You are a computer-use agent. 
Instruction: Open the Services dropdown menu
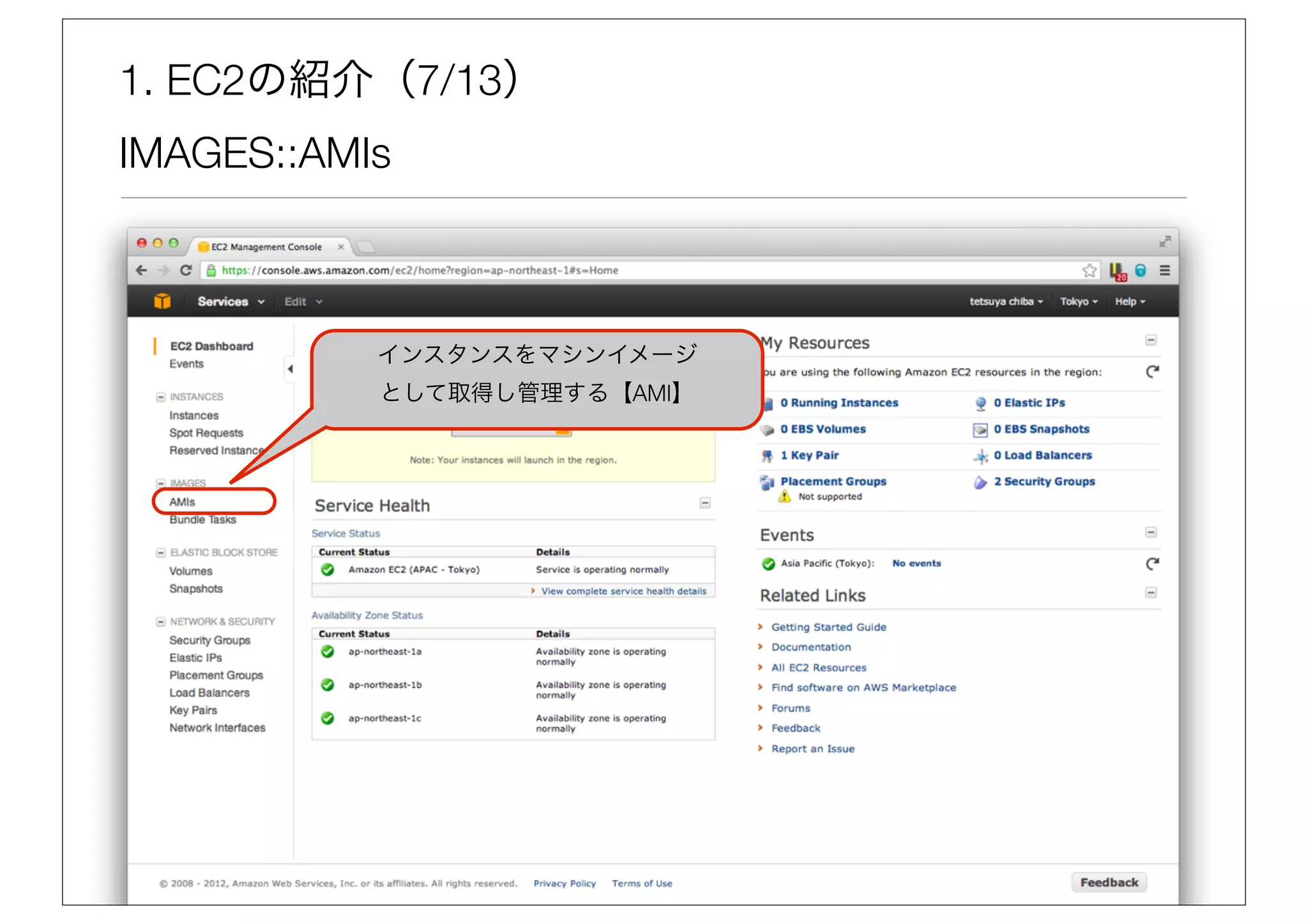point(231,301)
